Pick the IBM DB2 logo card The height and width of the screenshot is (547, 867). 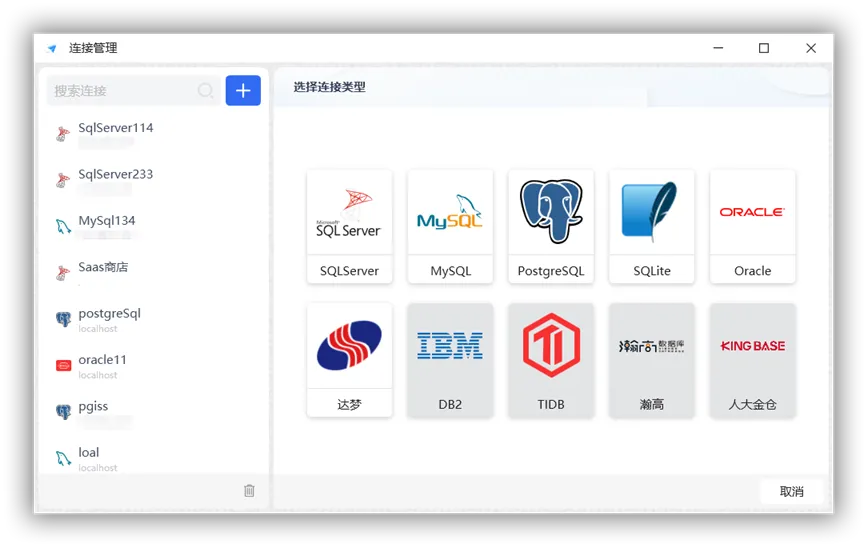pyautogui.click(x=450, y=360)
